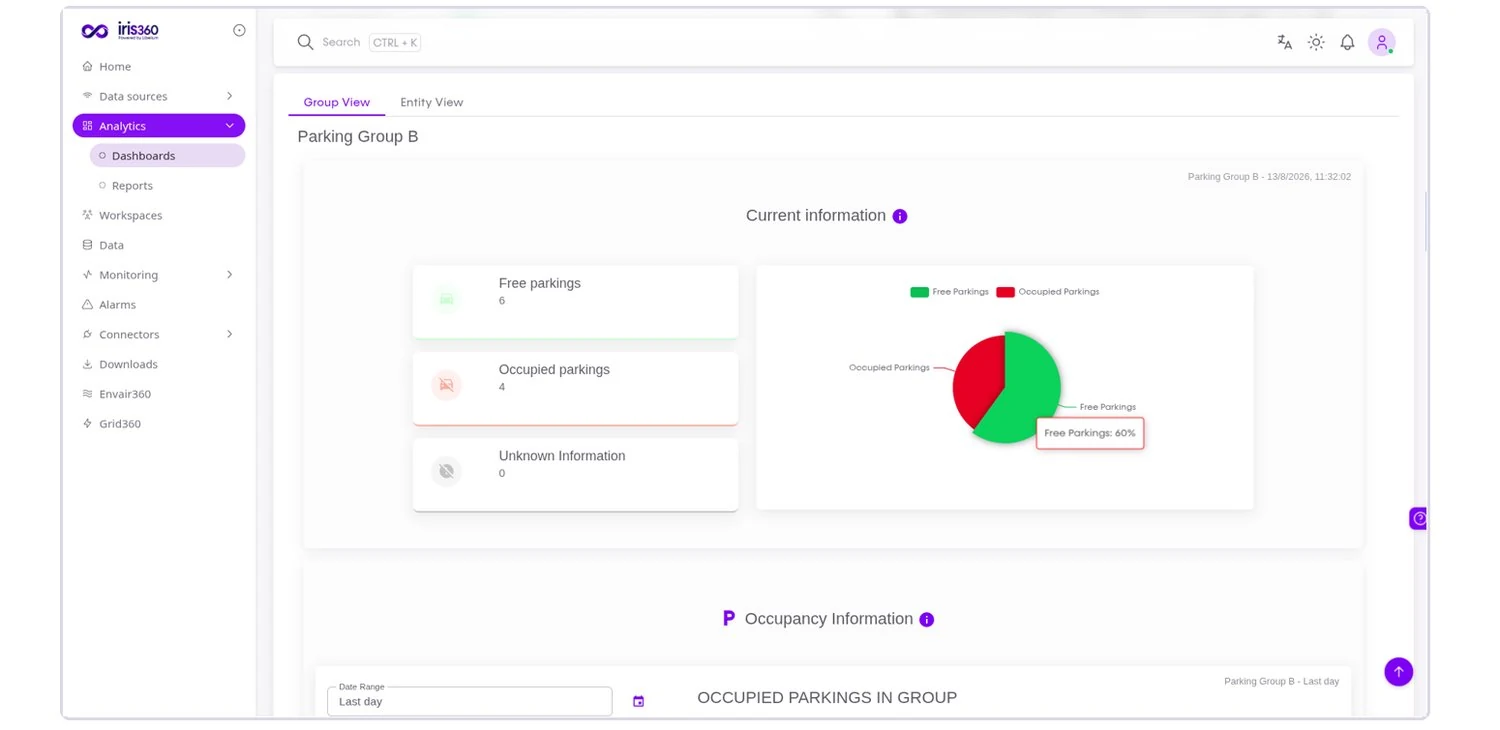Click the Current information info icon

pos(900,216)
